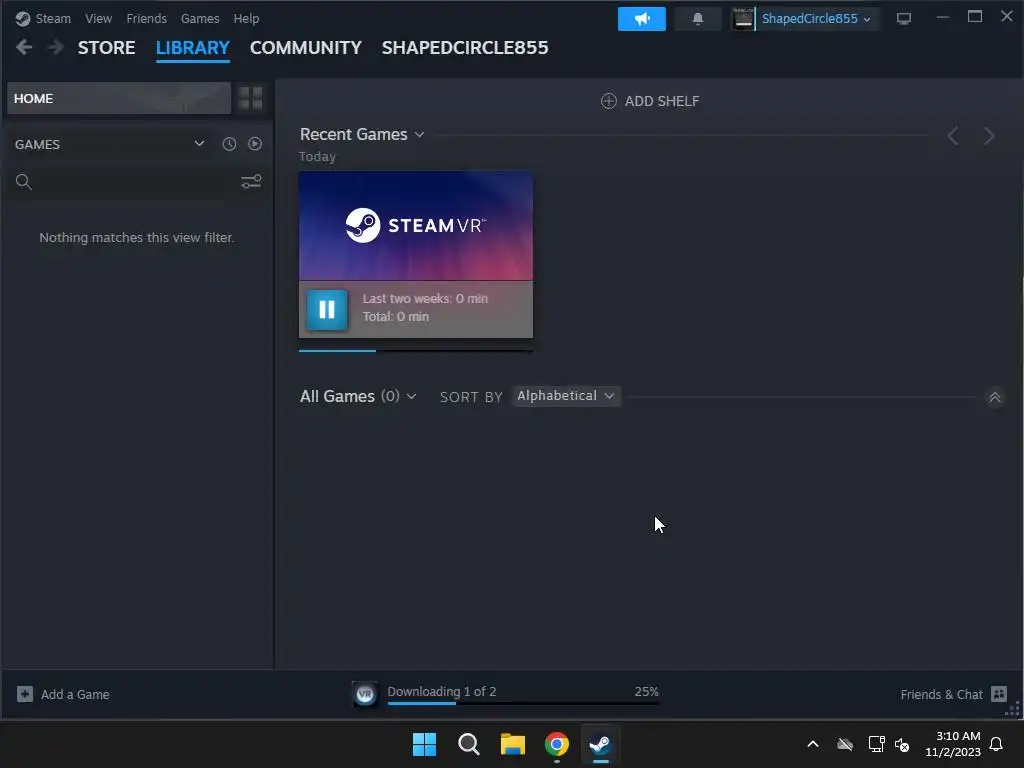This screenshot has width=1024, height=768.
Task: Click the download progress bar
Action: point(523,703)
